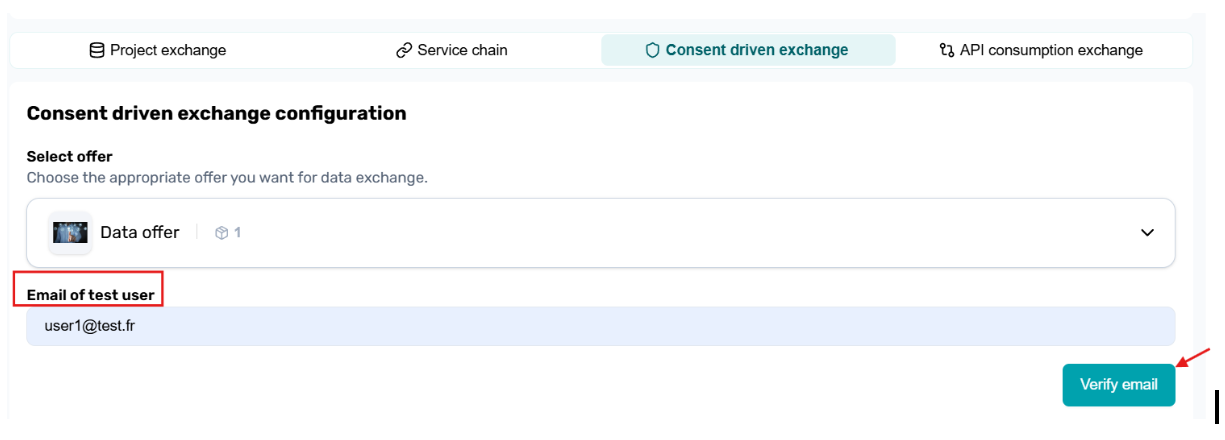Viewport: 1225px width, 440px height.
Task: Click the API consumption exchange branch icon
Action: coord(946,50)
